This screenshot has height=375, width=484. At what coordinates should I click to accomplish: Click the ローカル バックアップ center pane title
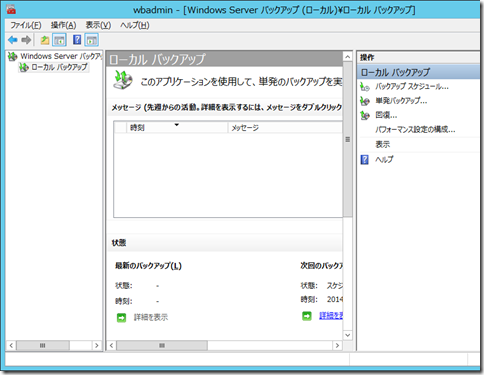pos(157,59)
